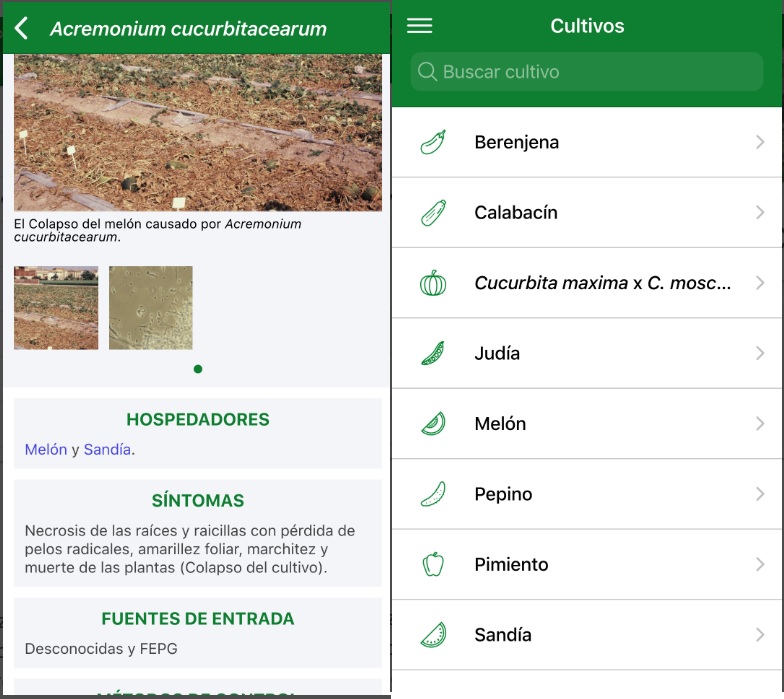Tap the Berenjena eggplant icon

click(433, 142)
